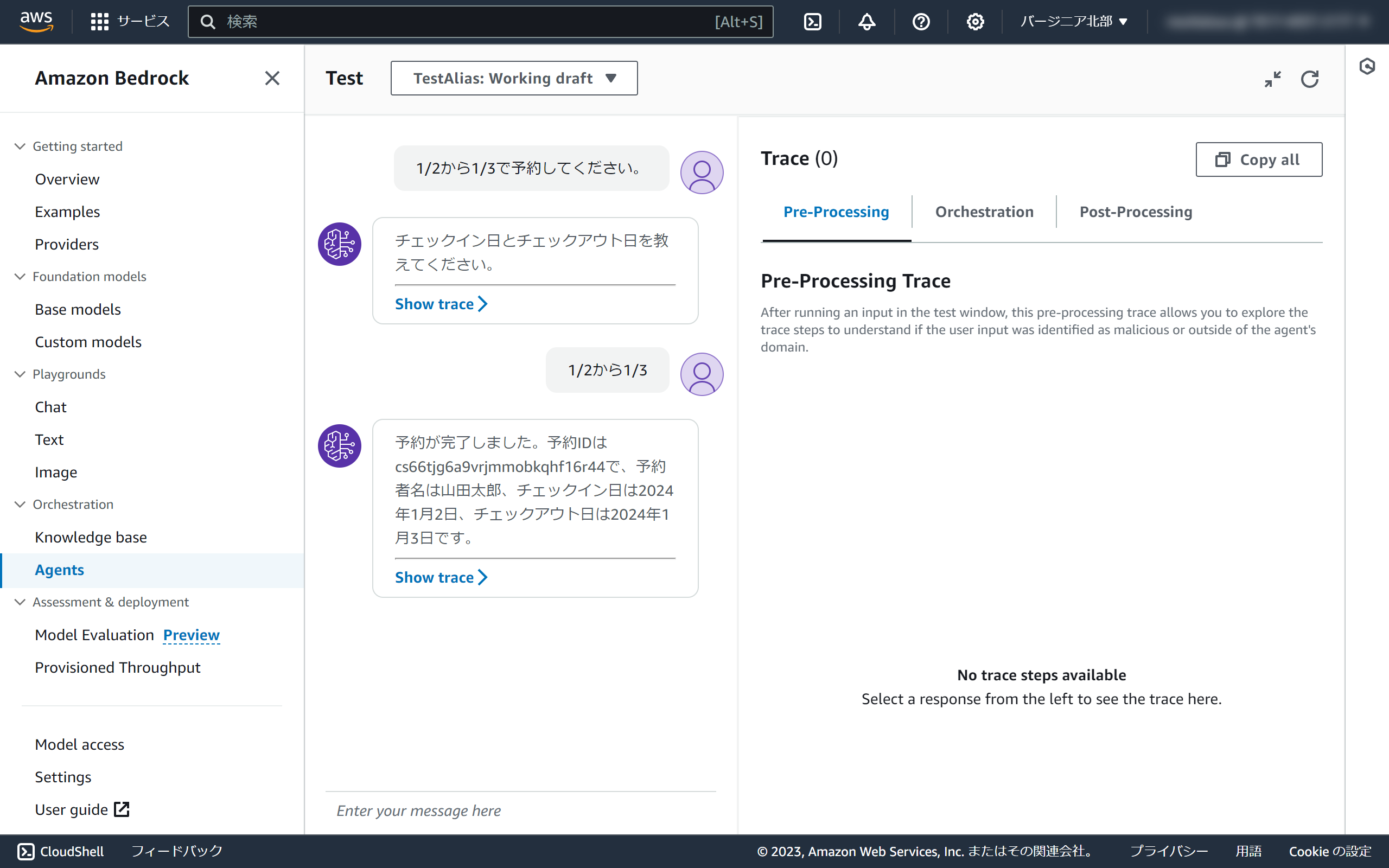The image size is (1389, 868).
Task: Collapse the test panel with shrink icon
Action: coord(1272,79)
